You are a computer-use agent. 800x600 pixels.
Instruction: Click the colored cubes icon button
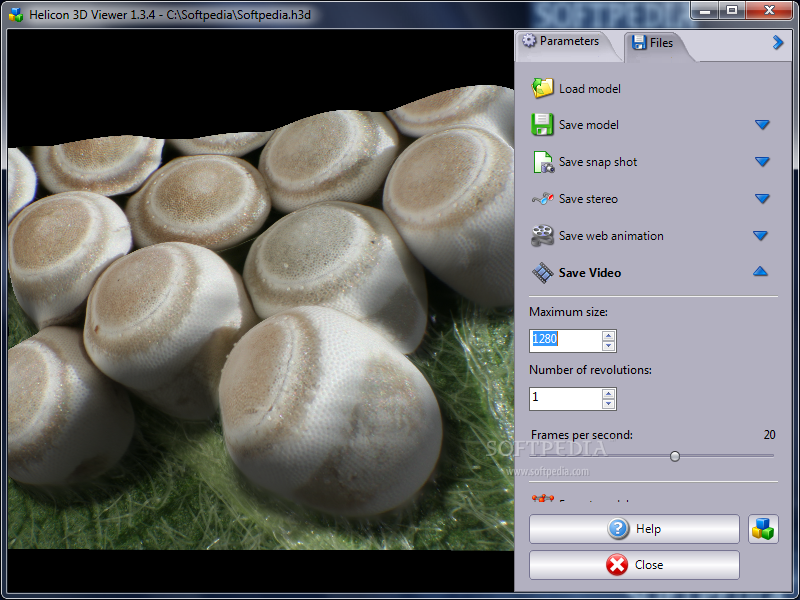point(763,529)
